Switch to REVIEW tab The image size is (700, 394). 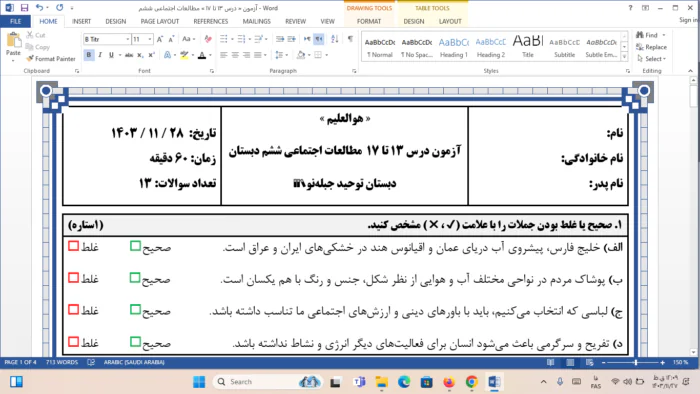(x=295, y=21)
